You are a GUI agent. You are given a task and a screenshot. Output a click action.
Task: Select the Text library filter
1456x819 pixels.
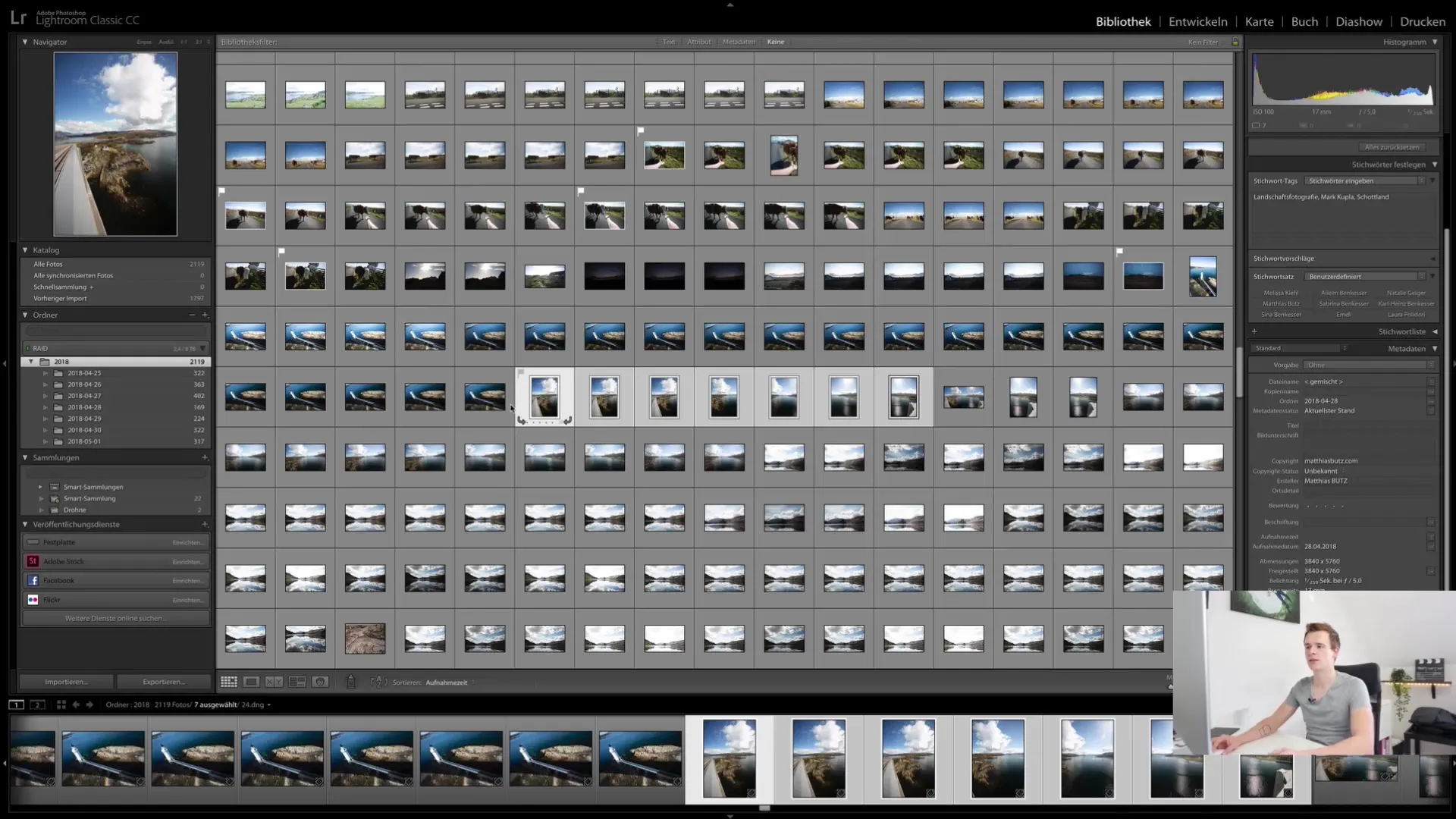point(669,42)
